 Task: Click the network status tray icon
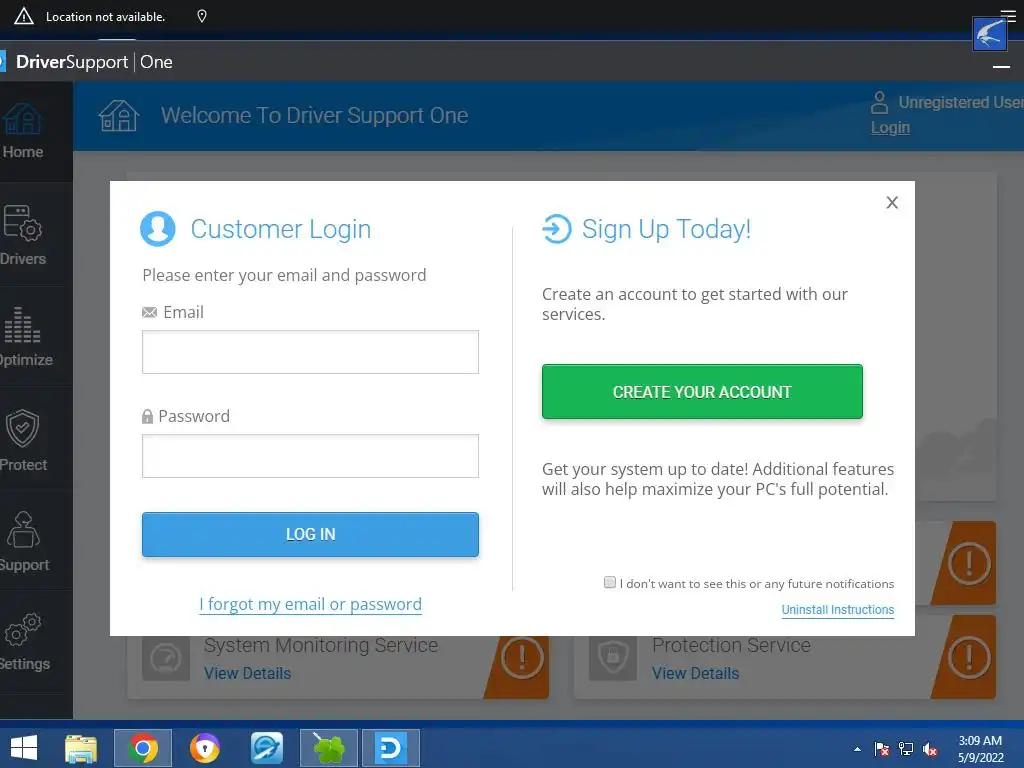(x=906, y=749)
